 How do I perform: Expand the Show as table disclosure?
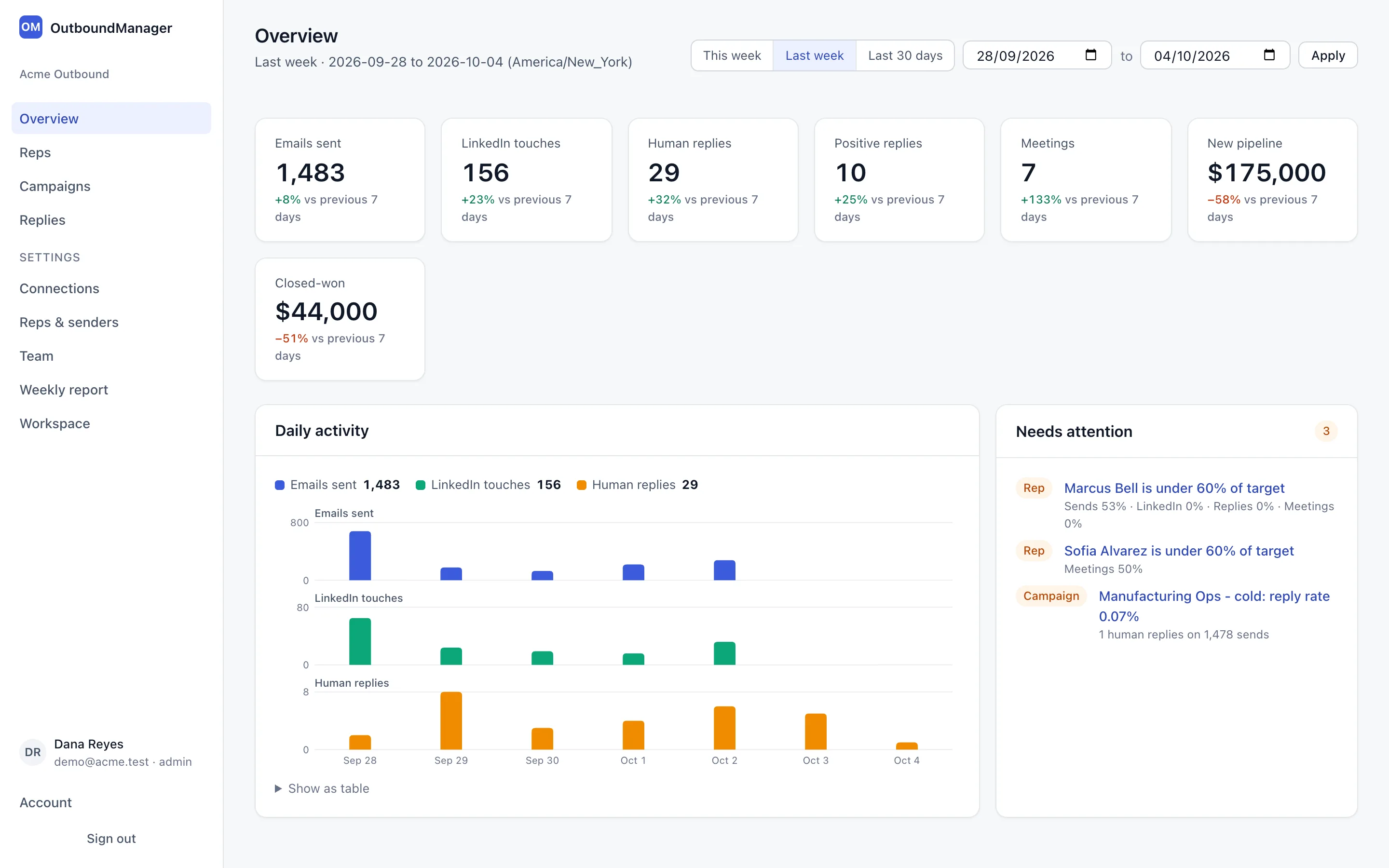[322, 788]
